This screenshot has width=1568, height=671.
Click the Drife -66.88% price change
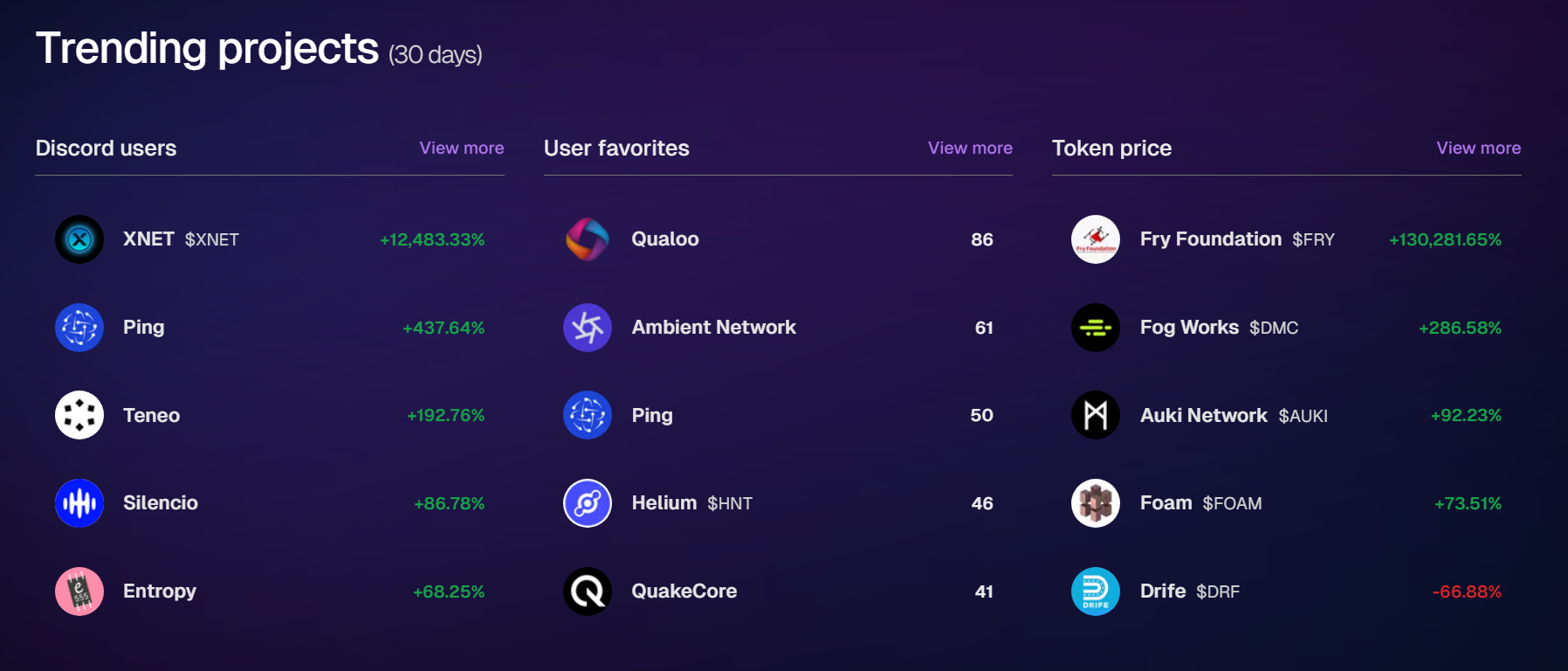click(1467, 591)
